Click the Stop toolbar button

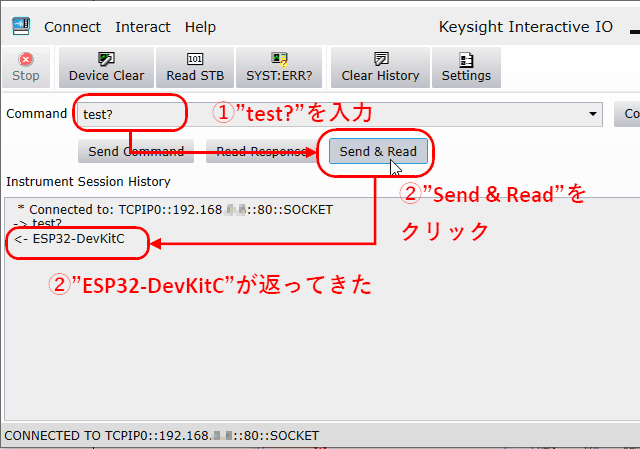(26, 67)
